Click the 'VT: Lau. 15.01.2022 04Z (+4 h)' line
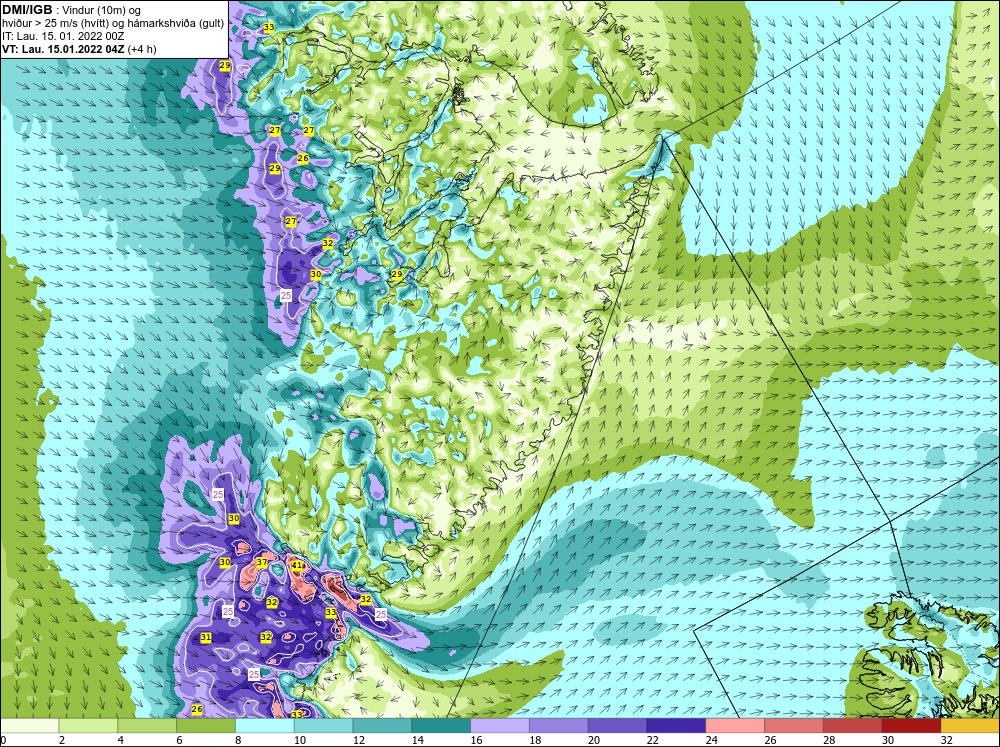Screen dimensions: 1000x747 78,49
